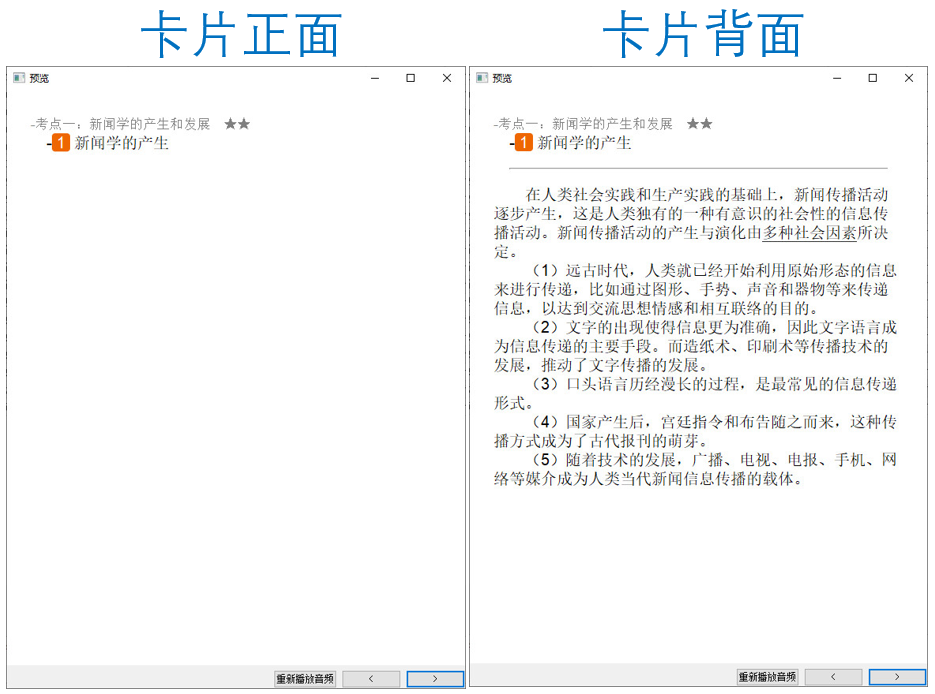Minimize the right 预览 window
The width and height of the screenshot is (935, 694).
(837, 78)
